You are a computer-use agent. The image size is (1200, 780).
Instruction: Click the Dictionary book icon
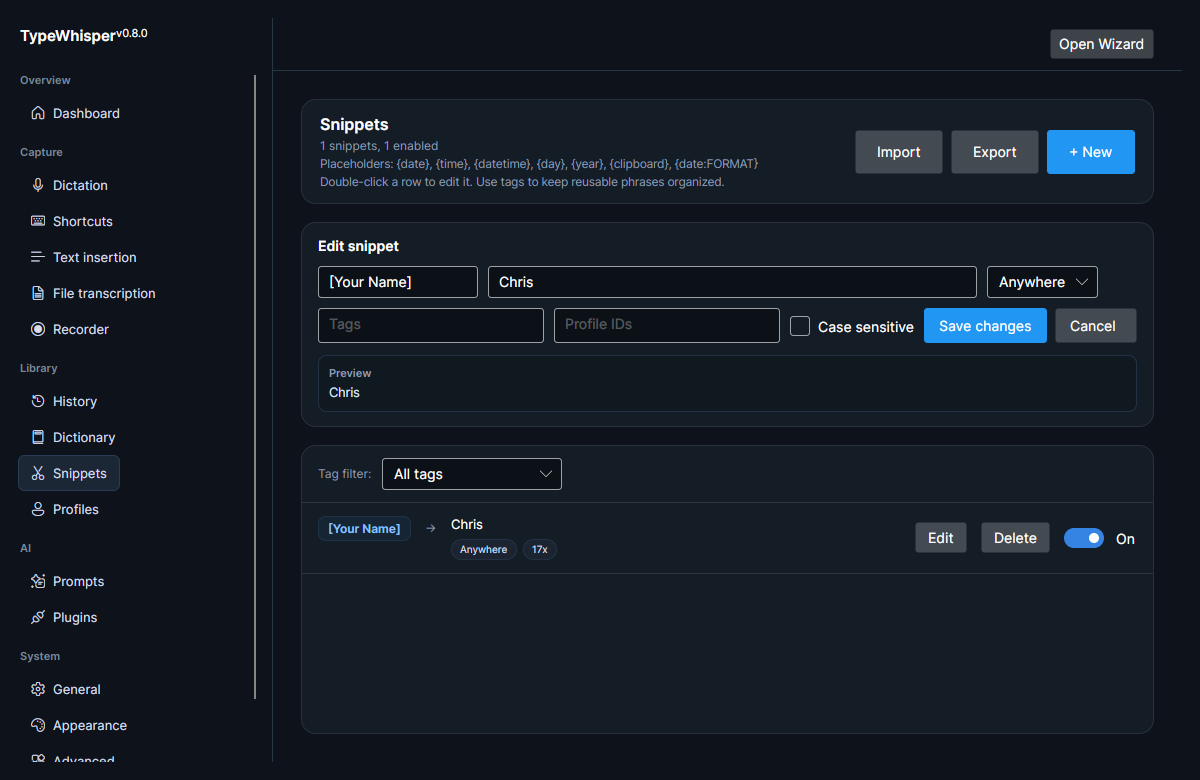pyautogui.click(x=38, y=437)
